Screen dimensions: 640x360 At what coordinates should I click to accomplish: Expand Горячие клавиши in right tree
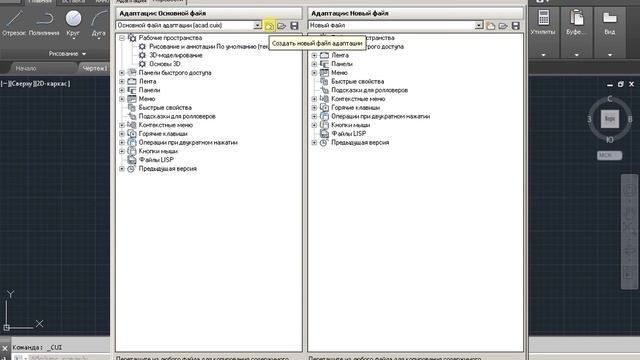314,108
